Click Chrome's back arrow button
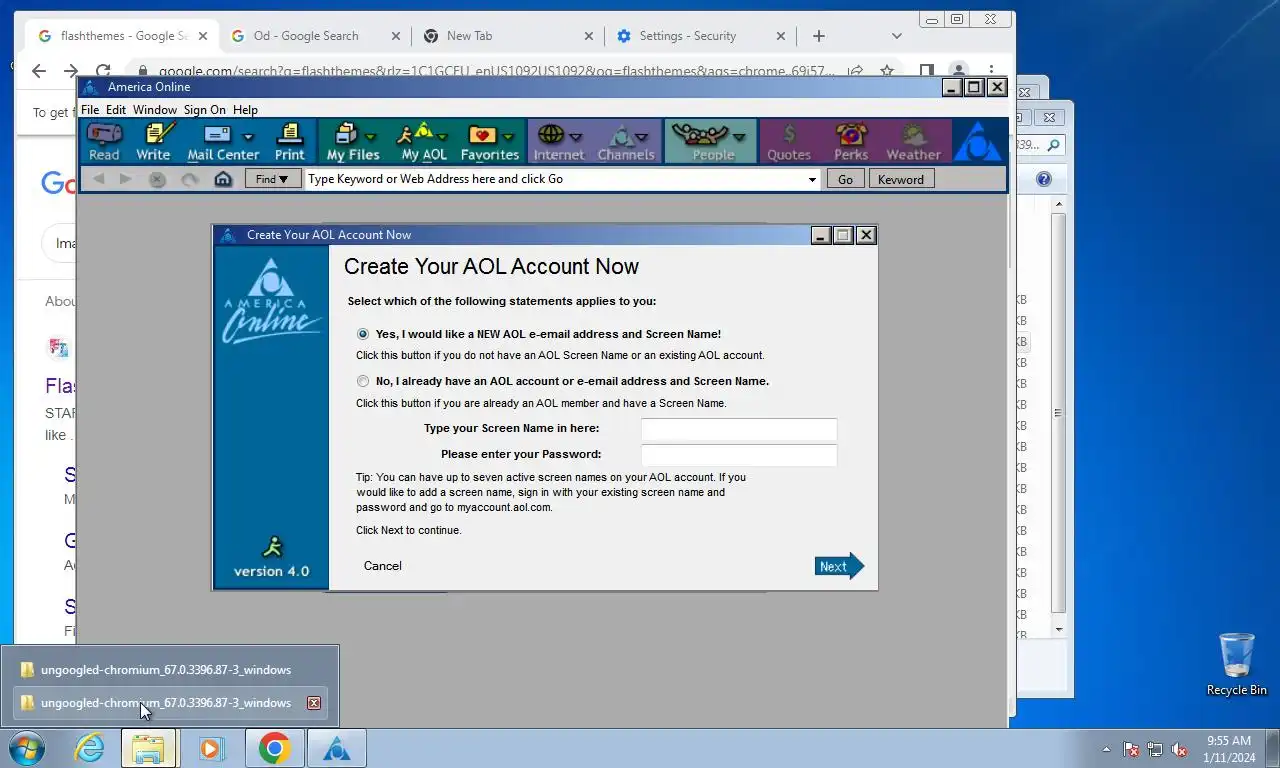This screenshot has width=1280, height=768. [39, 71]
